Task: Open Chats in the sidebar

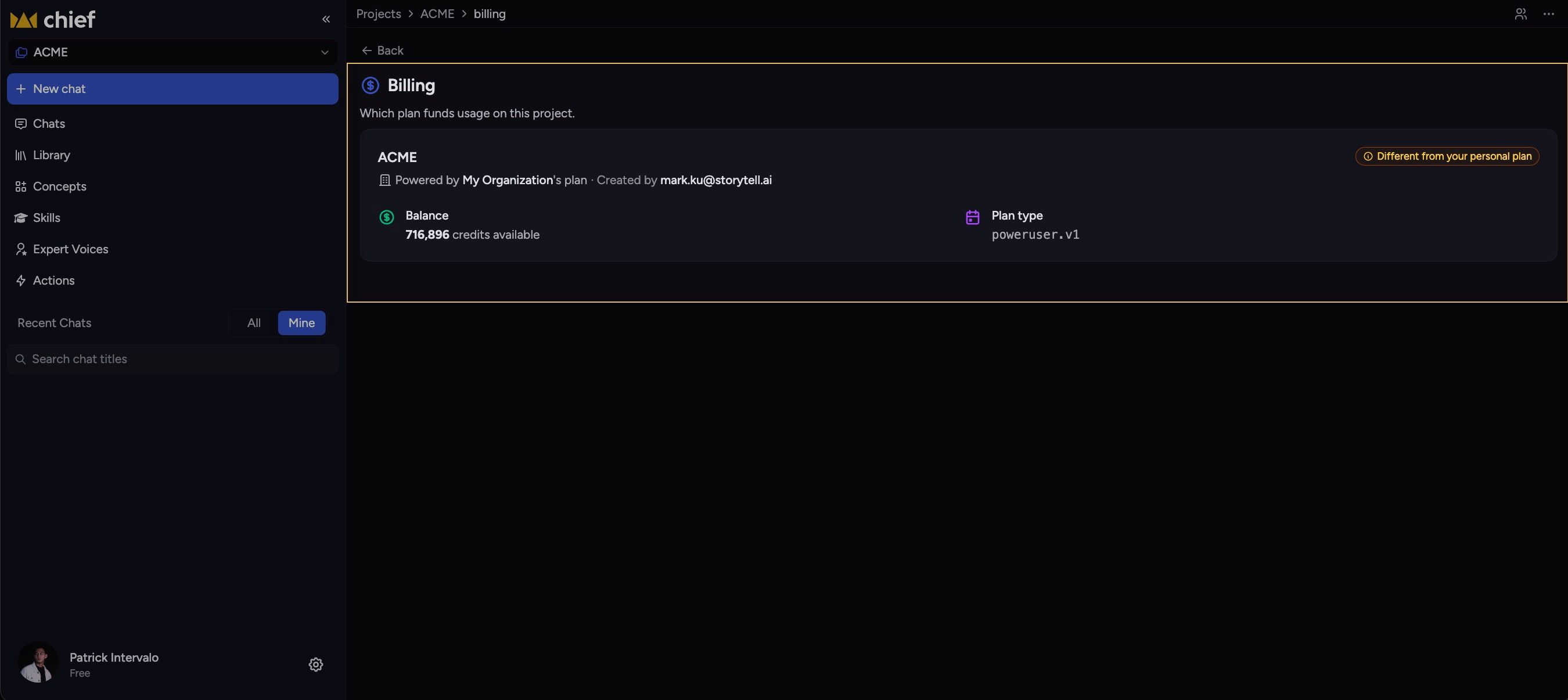Action: (49, 124)
